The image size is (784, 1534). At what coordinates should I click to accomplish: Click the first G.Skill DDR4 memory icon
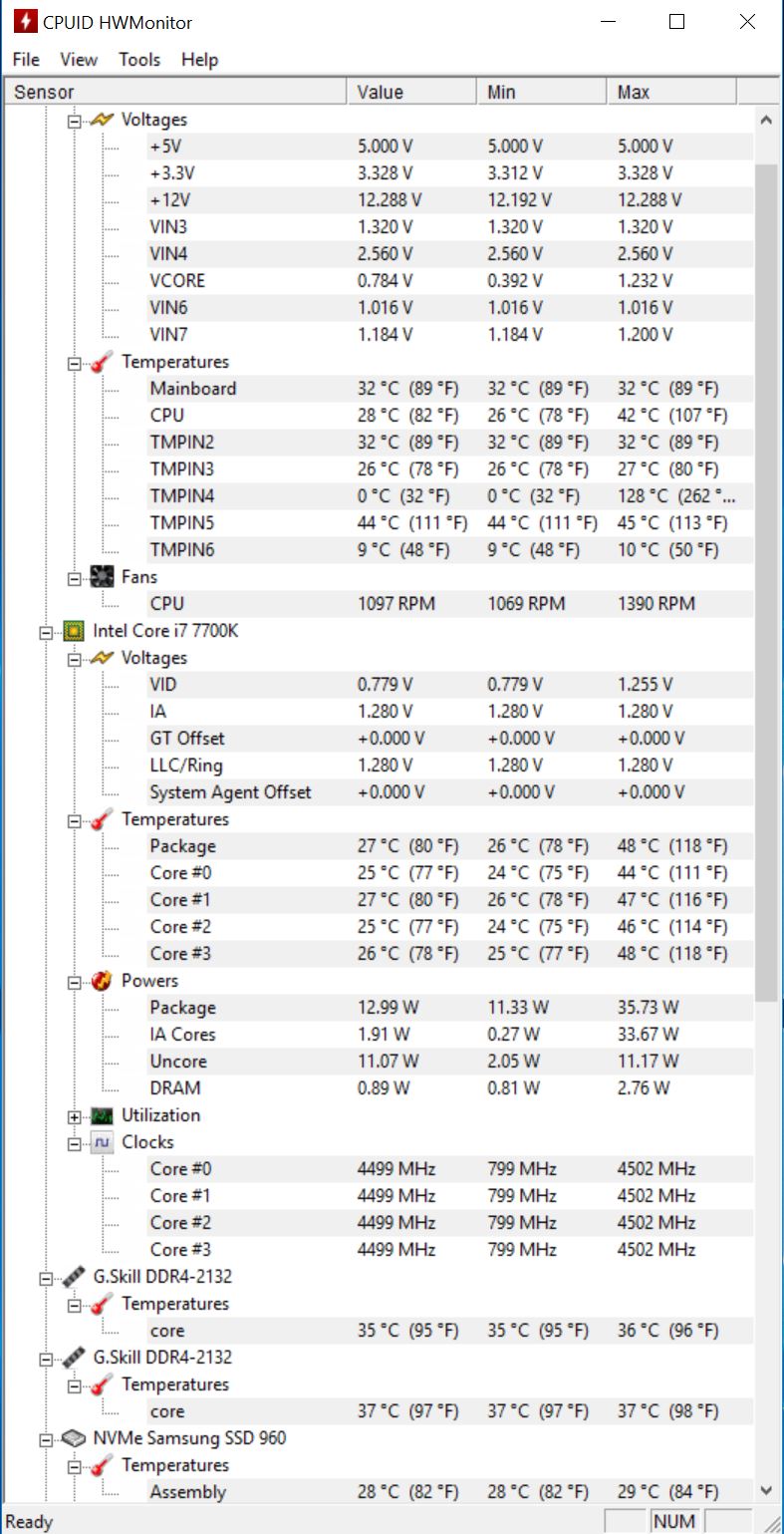[x=73, y=1277]
